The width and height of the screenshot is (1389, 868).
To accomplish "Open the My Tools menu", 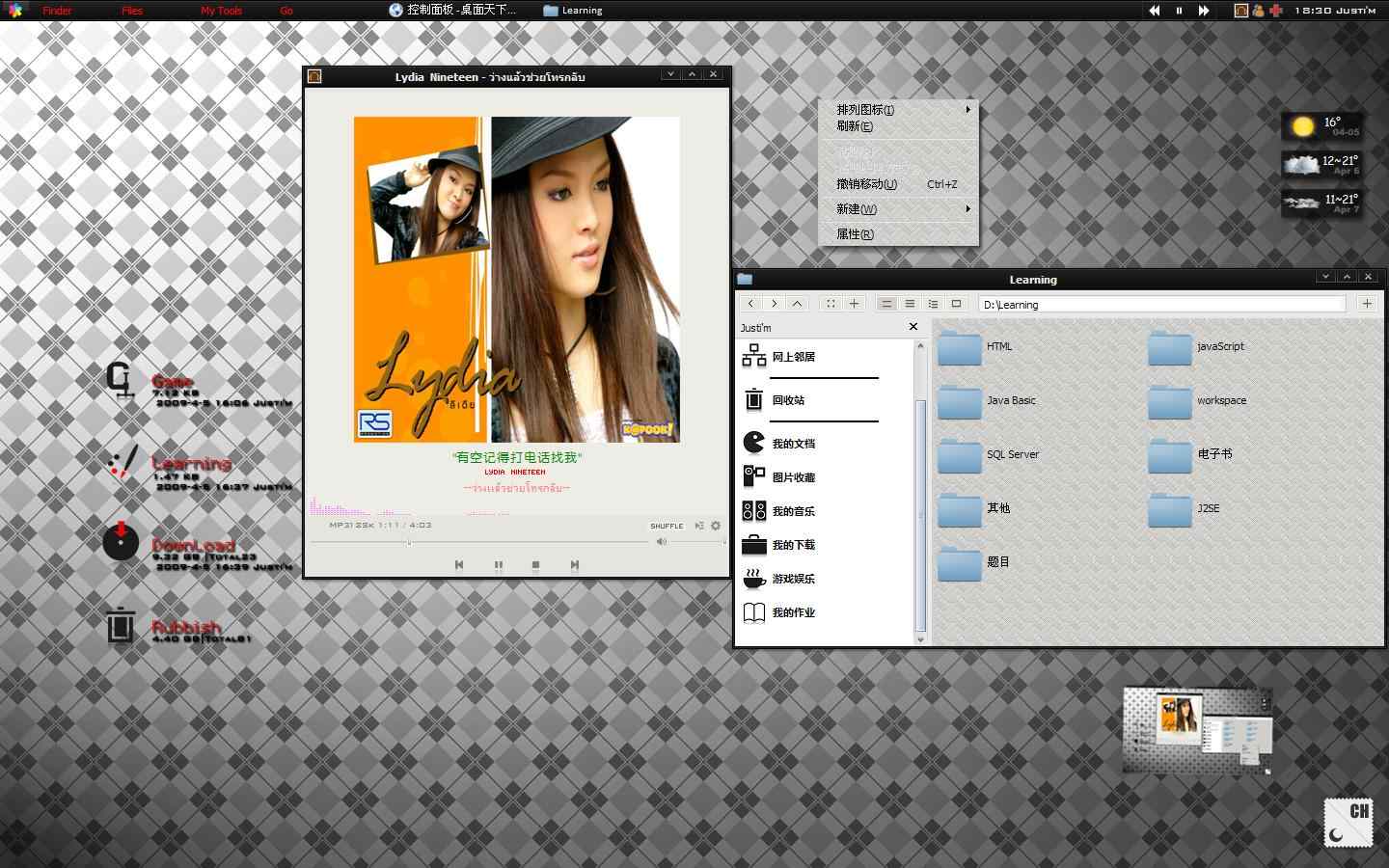I will click(x=221, y=11).
